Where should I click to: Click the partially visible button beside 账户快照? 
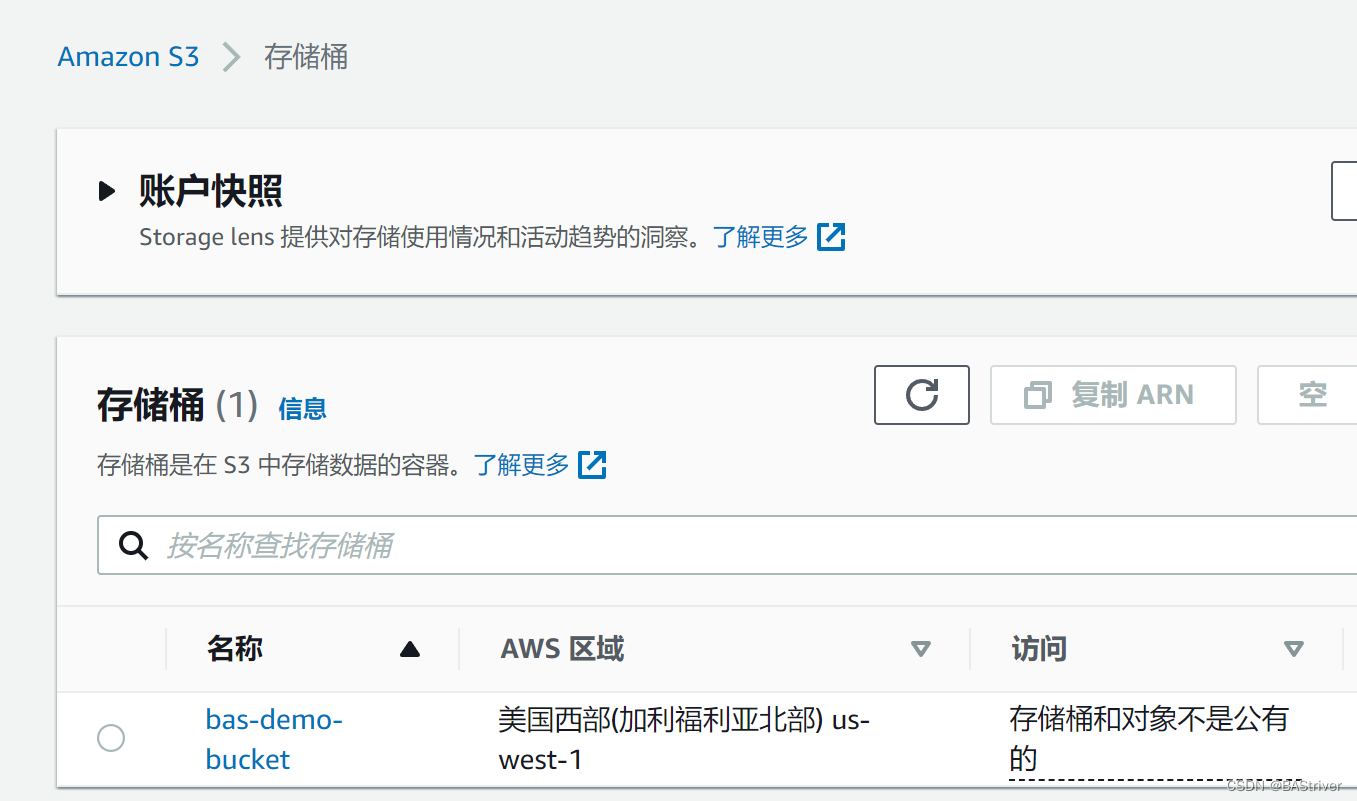(x=1344, y=190)
